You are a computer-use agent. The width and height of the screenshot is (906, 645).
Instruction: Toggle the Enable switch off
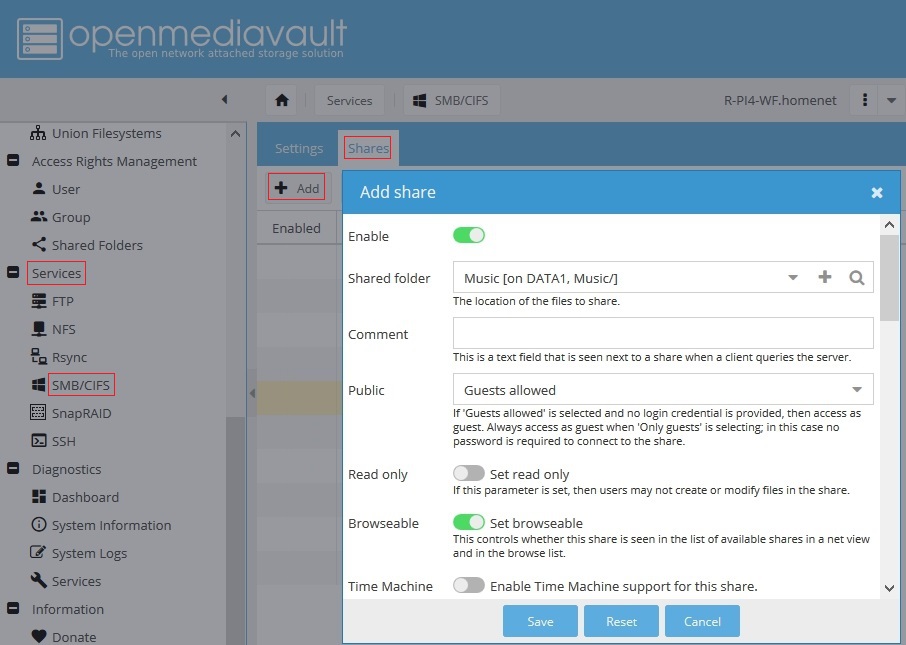point(468,235)
